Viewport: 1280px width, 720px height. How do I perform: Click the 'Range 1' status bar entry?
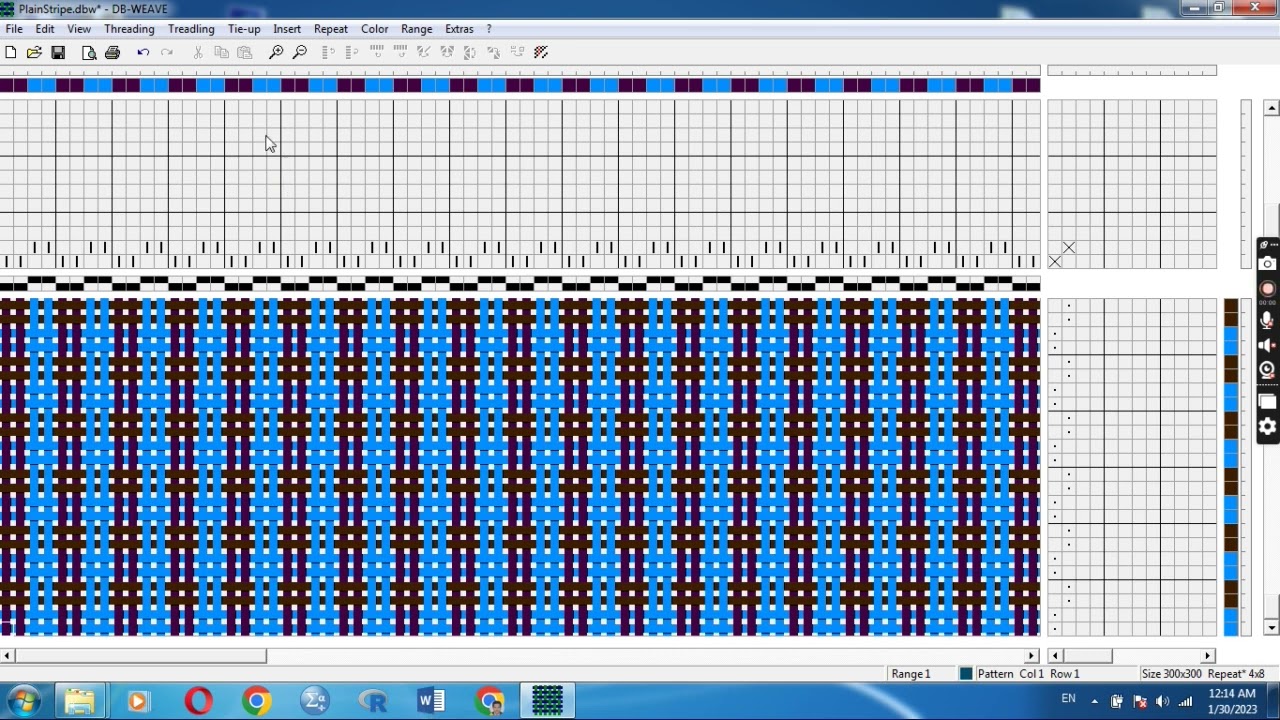911,674
